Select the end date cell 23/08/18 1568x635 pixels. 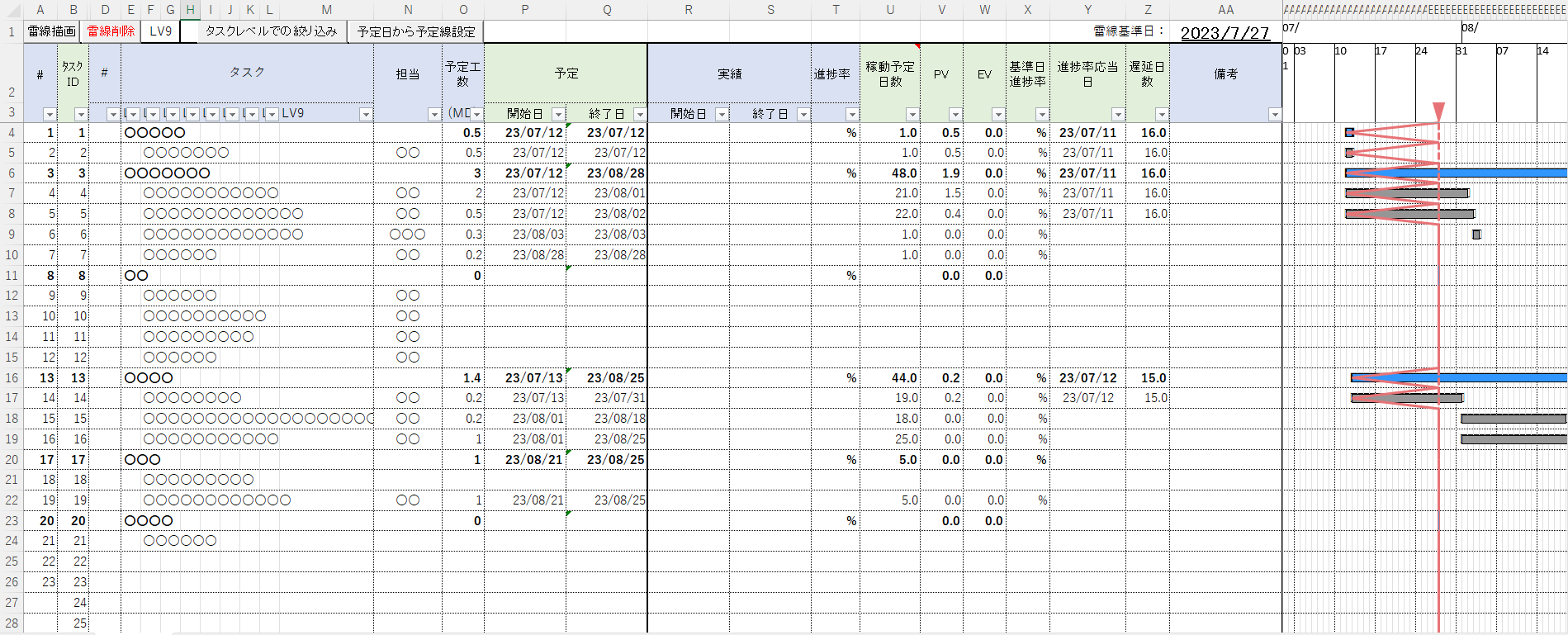[607, 419]
